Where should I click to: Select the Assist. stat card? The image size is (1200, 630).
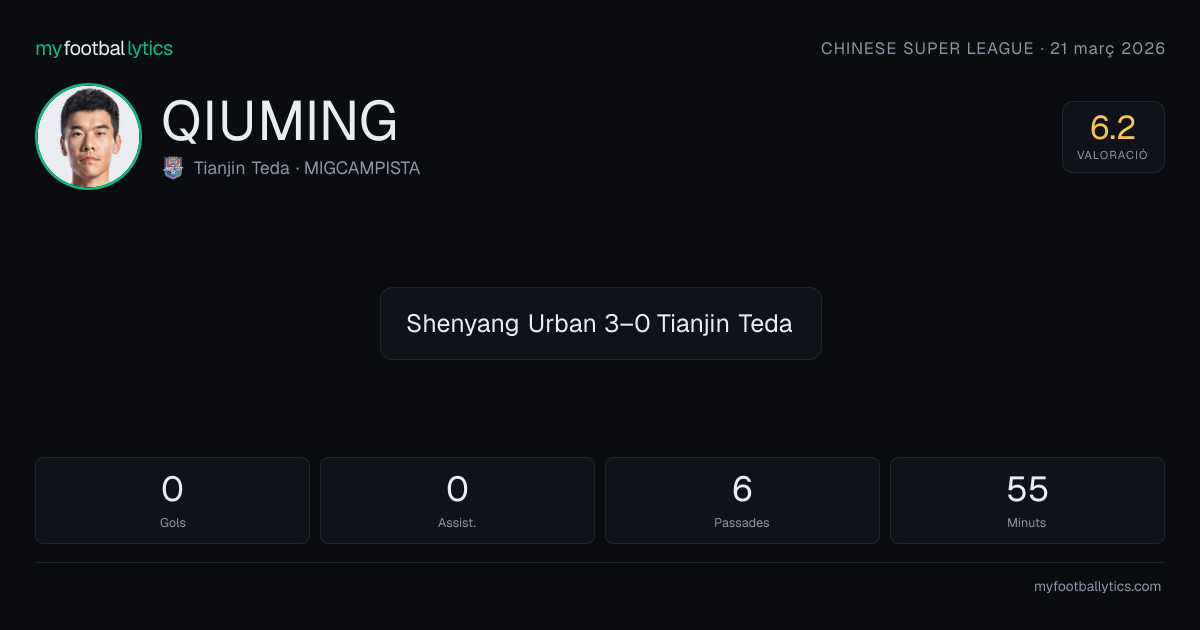coord(457,500)
